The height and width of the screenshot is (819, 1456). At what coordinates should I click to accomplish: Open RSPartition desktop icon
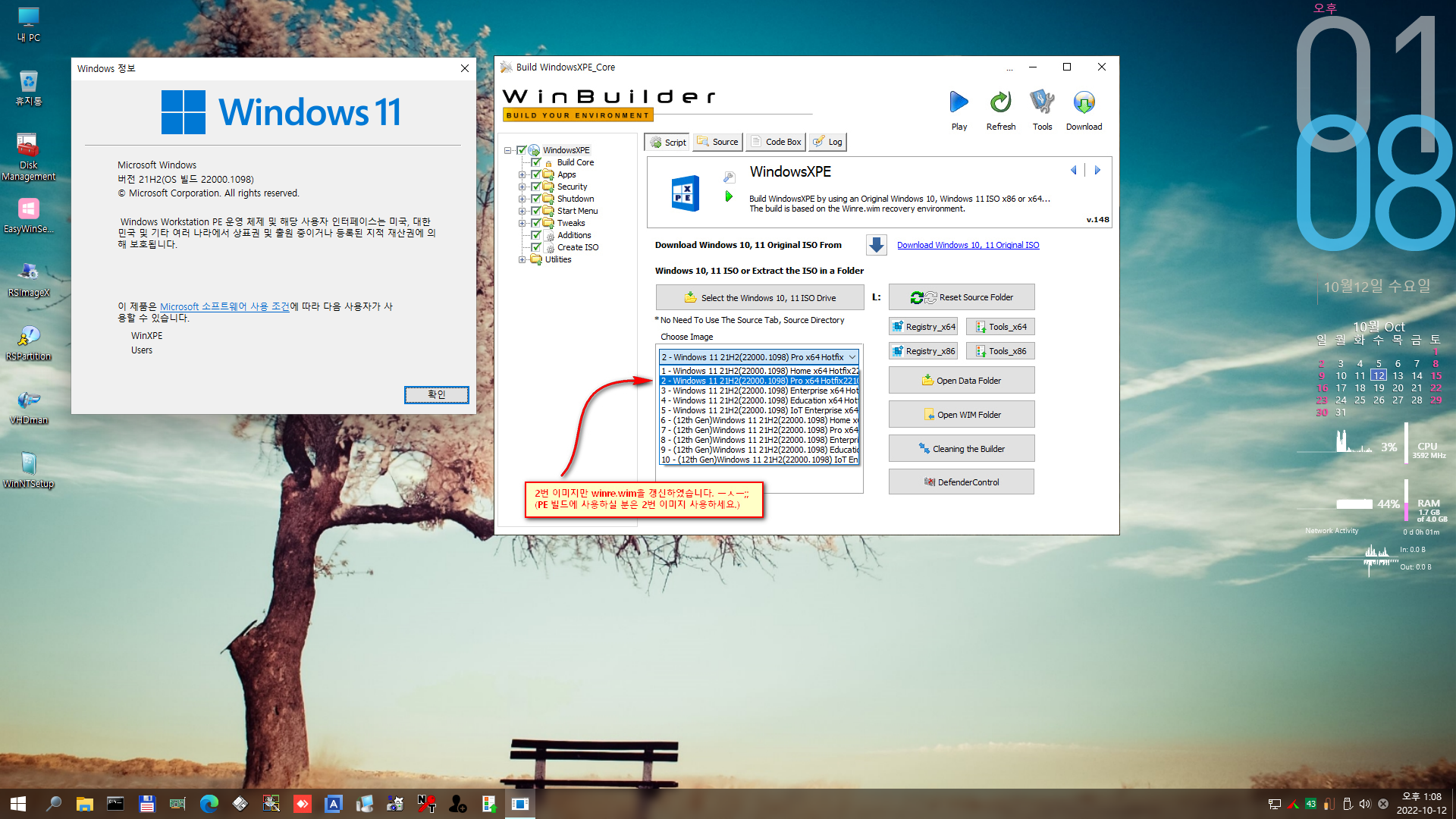pos(29,343)
